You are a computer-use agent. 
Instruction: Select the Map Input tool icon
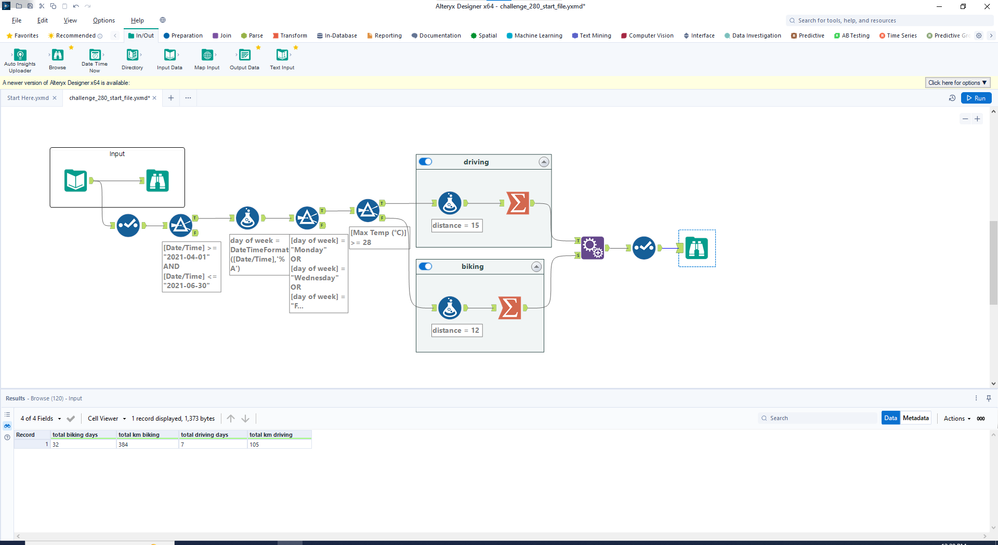207,55
